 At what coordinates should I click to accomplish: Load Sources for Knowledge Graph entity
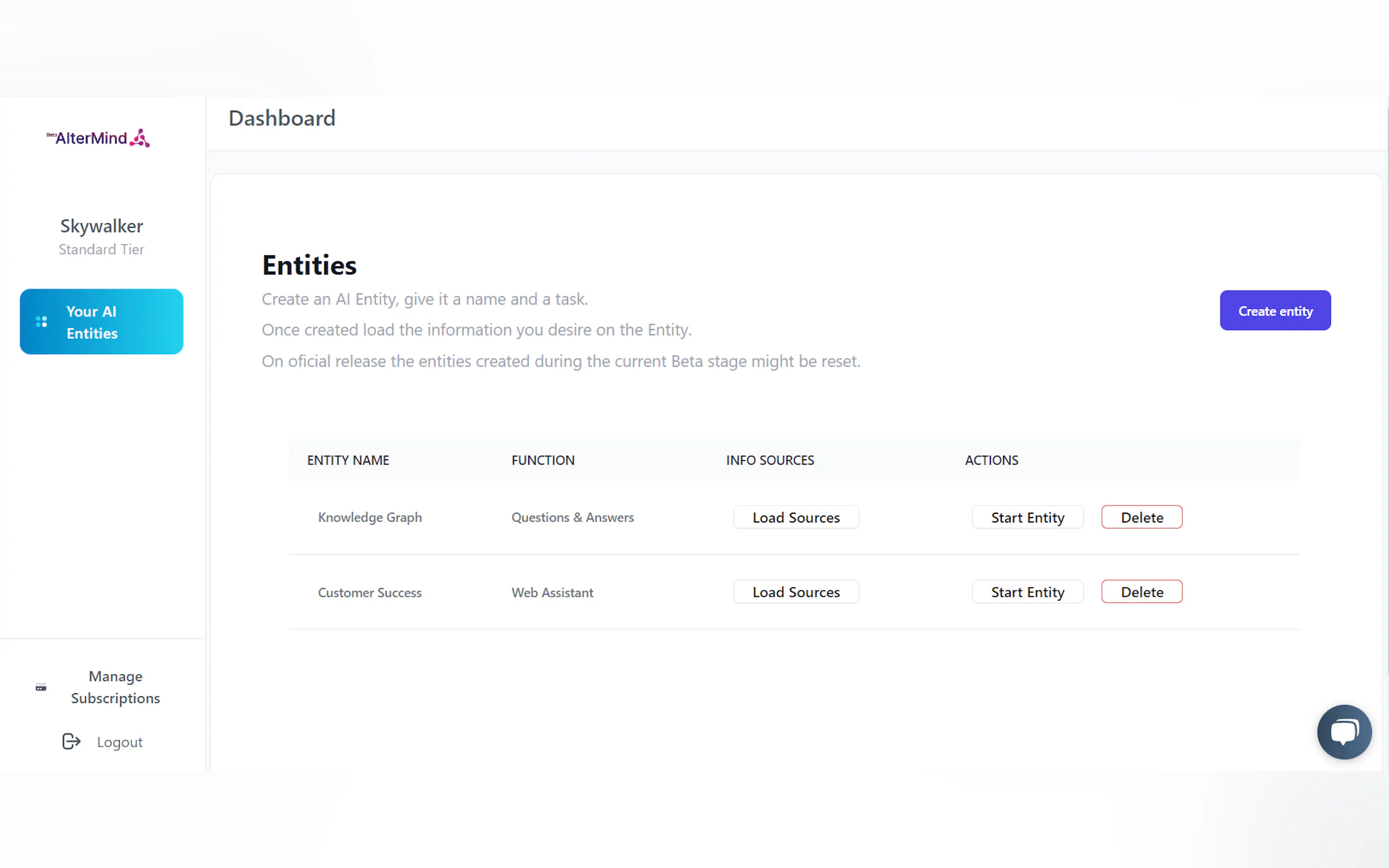[x=796, y=517]
